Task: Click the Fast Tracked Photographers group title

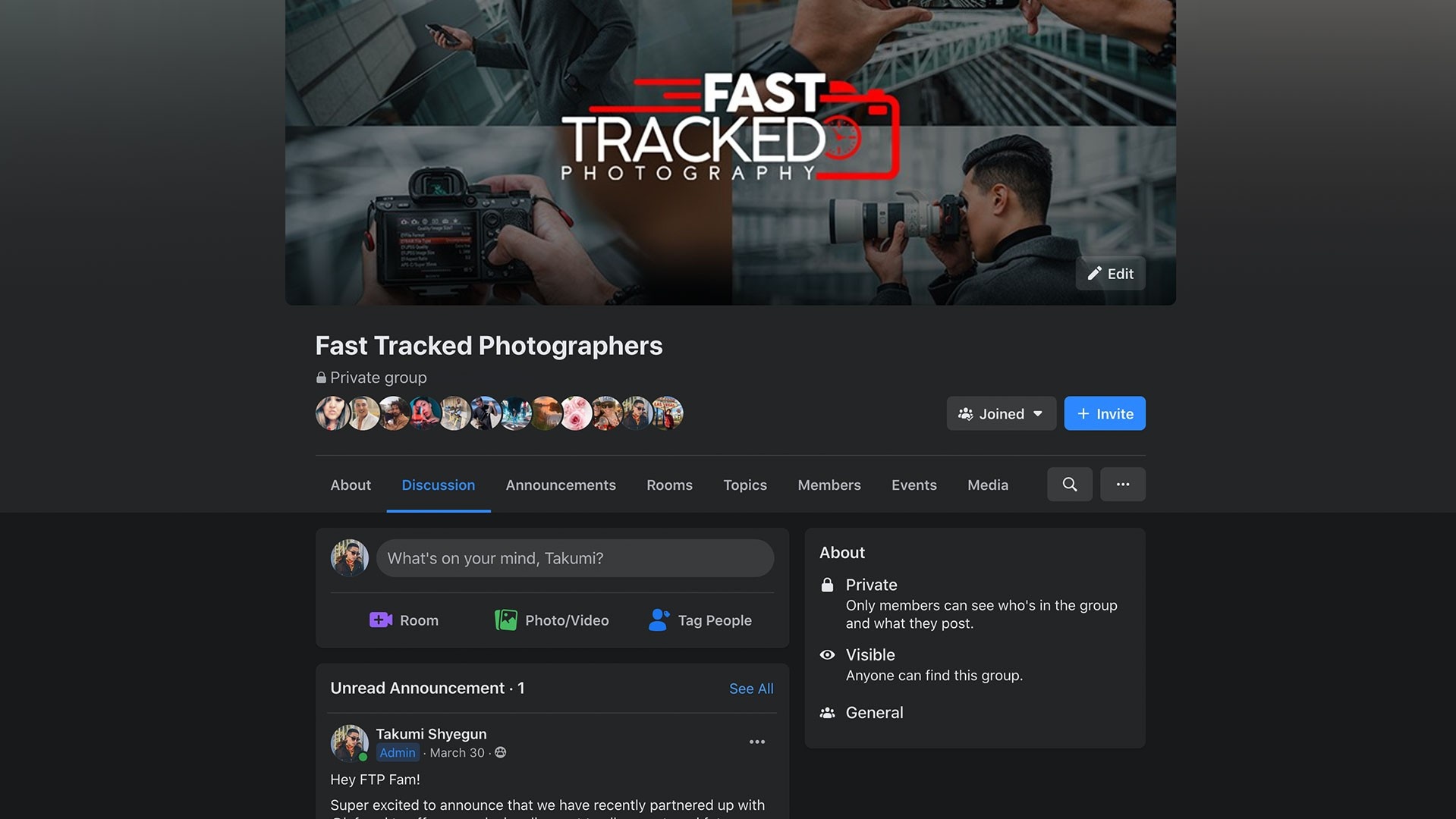Action: pyautogui.click(x=489, y=346)
